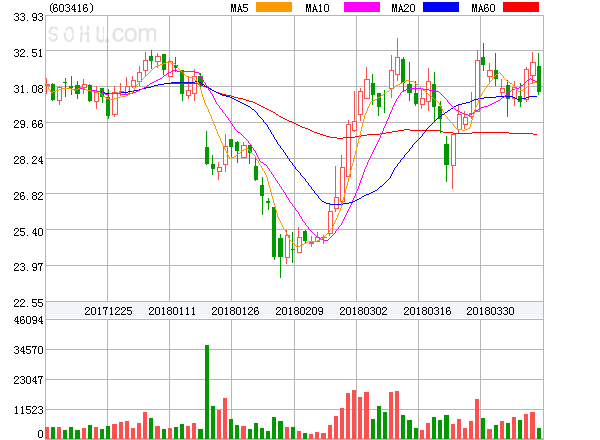Click the MA60 legend label

483,8
